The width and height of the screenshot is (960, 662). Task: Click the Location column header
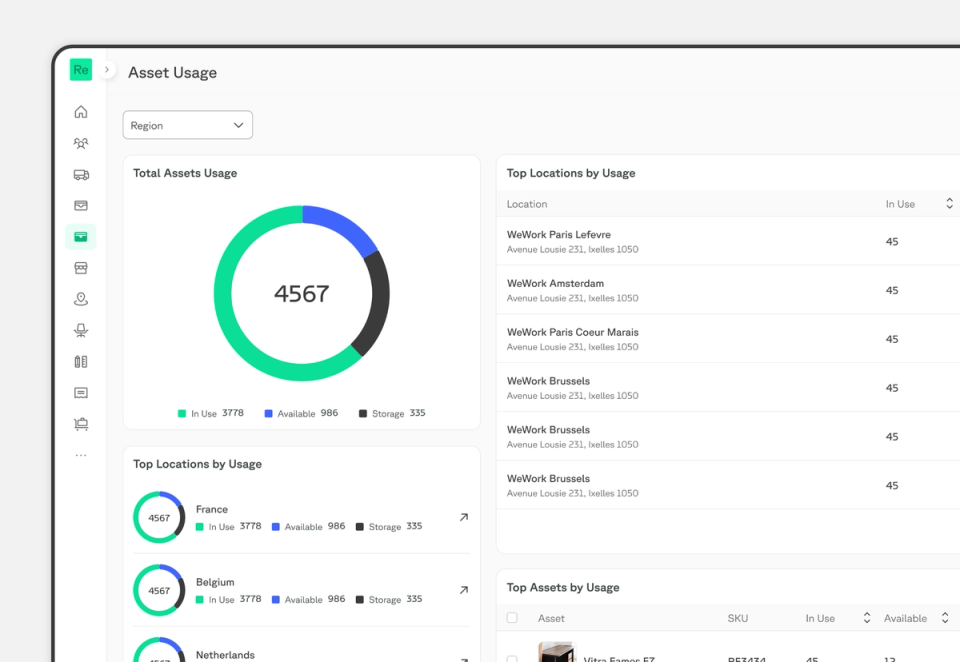[527, 204]
